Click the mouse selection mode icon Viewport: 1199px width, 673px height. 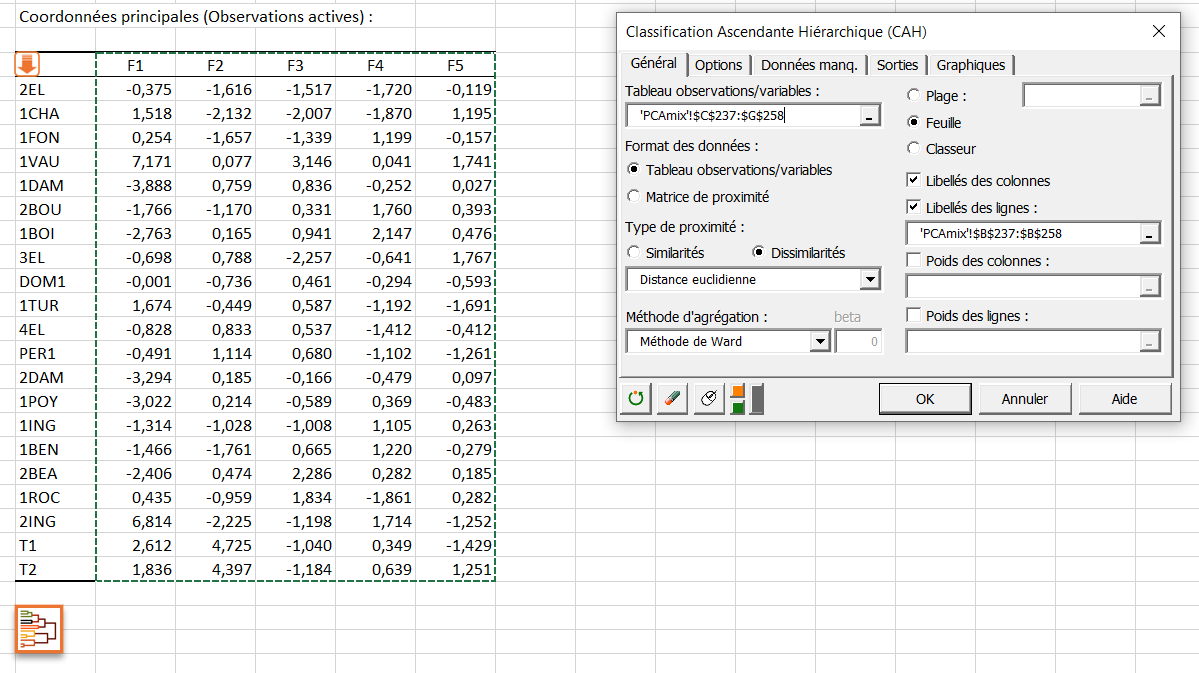(708, 399)
